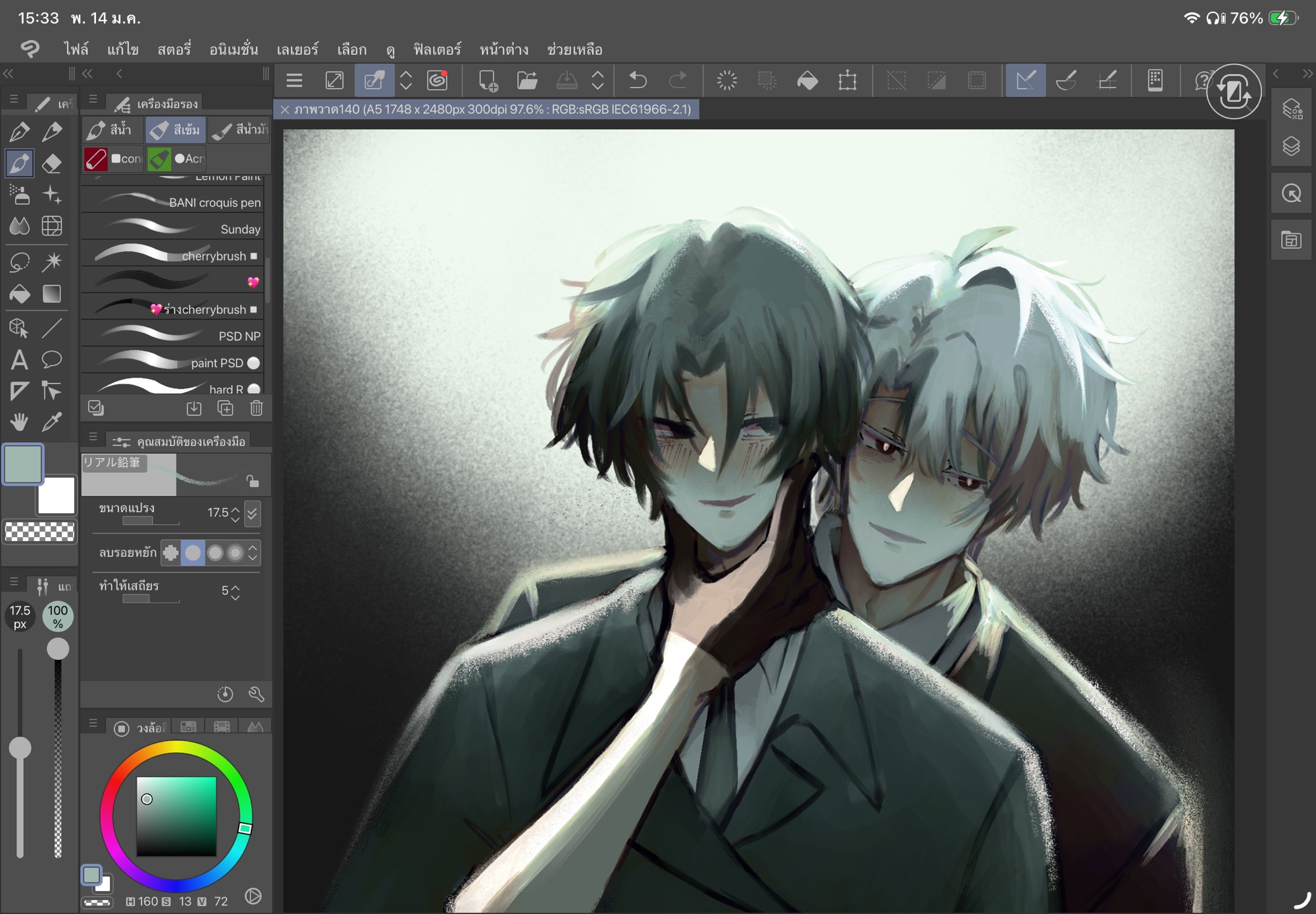Select the Fill bucket tool

tap(19, 293)
